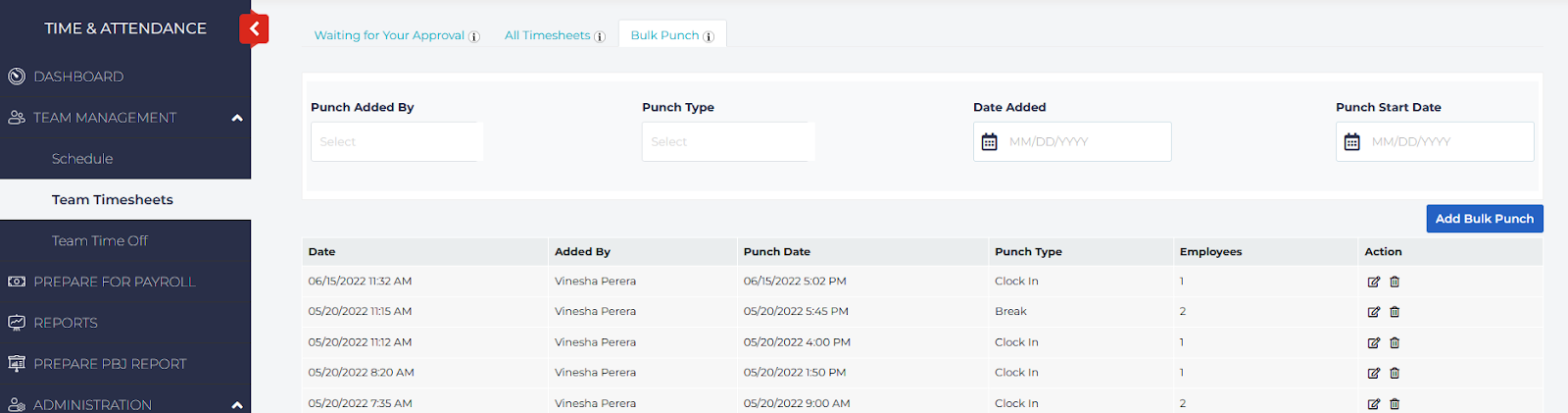Click info icon beside Bulk Punch tab
Screen dimensions: 1568x413
(x=709, y=36)
